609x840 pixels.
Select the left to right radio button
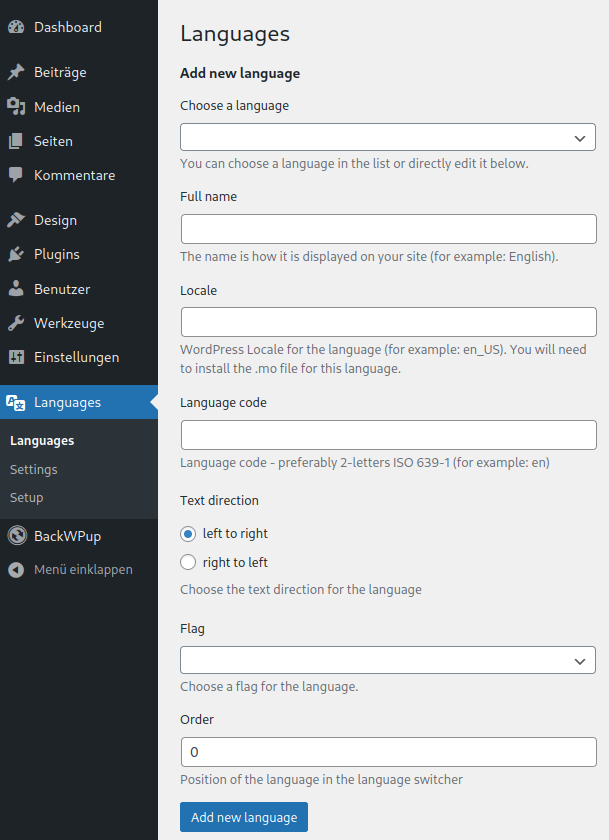coord(188,534)
